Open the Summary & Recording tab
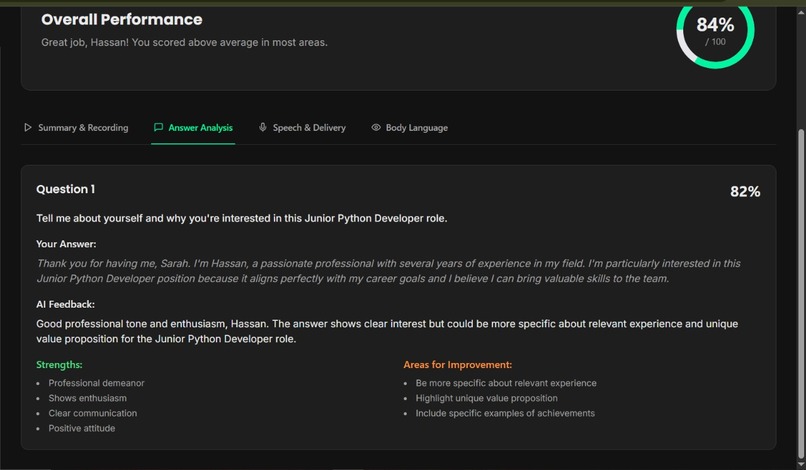The height and width of the screenshot is (470, 806). click(83, 128)
